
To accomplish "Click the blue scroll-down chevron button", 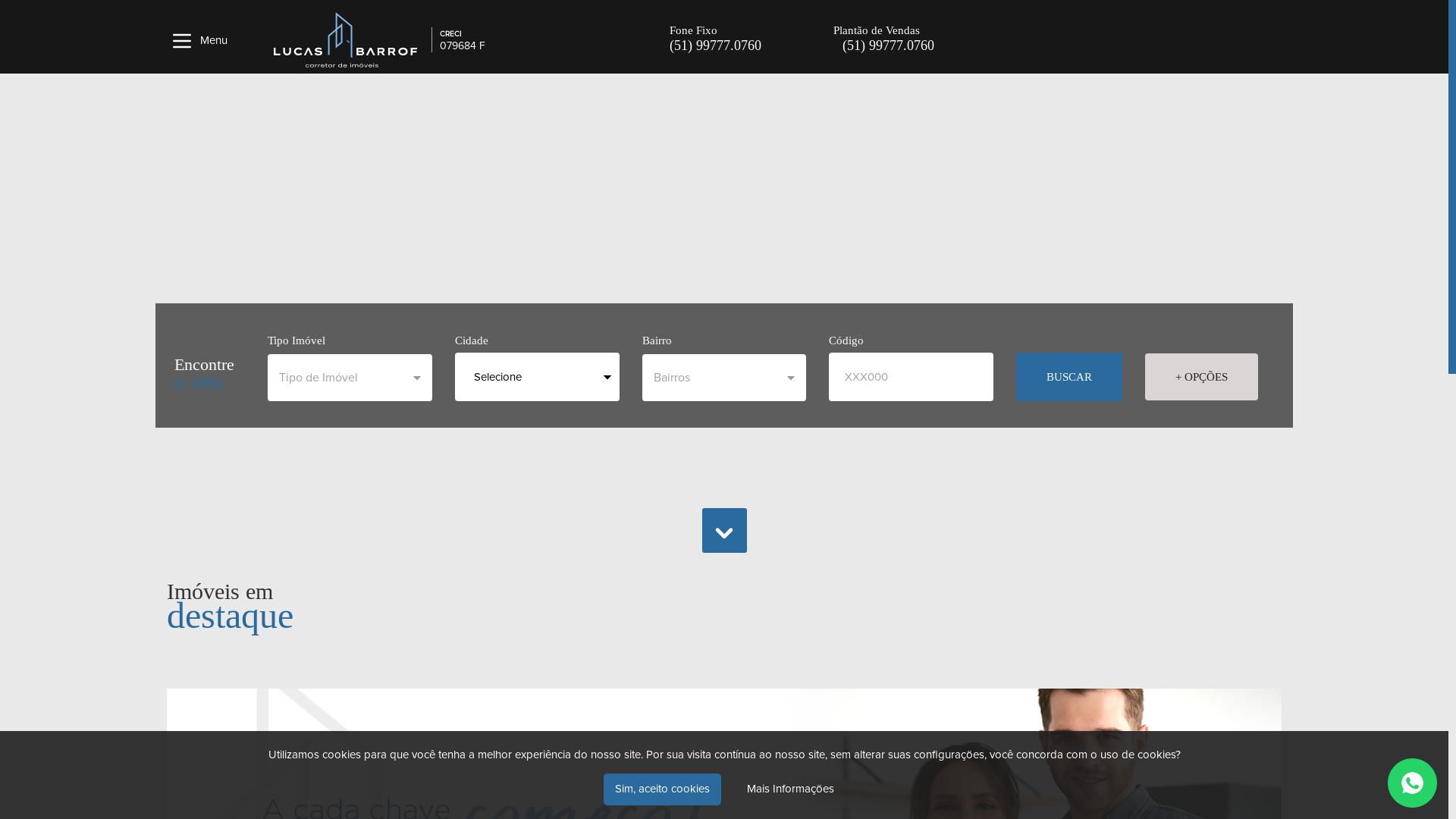I will (x=724, y=530).
